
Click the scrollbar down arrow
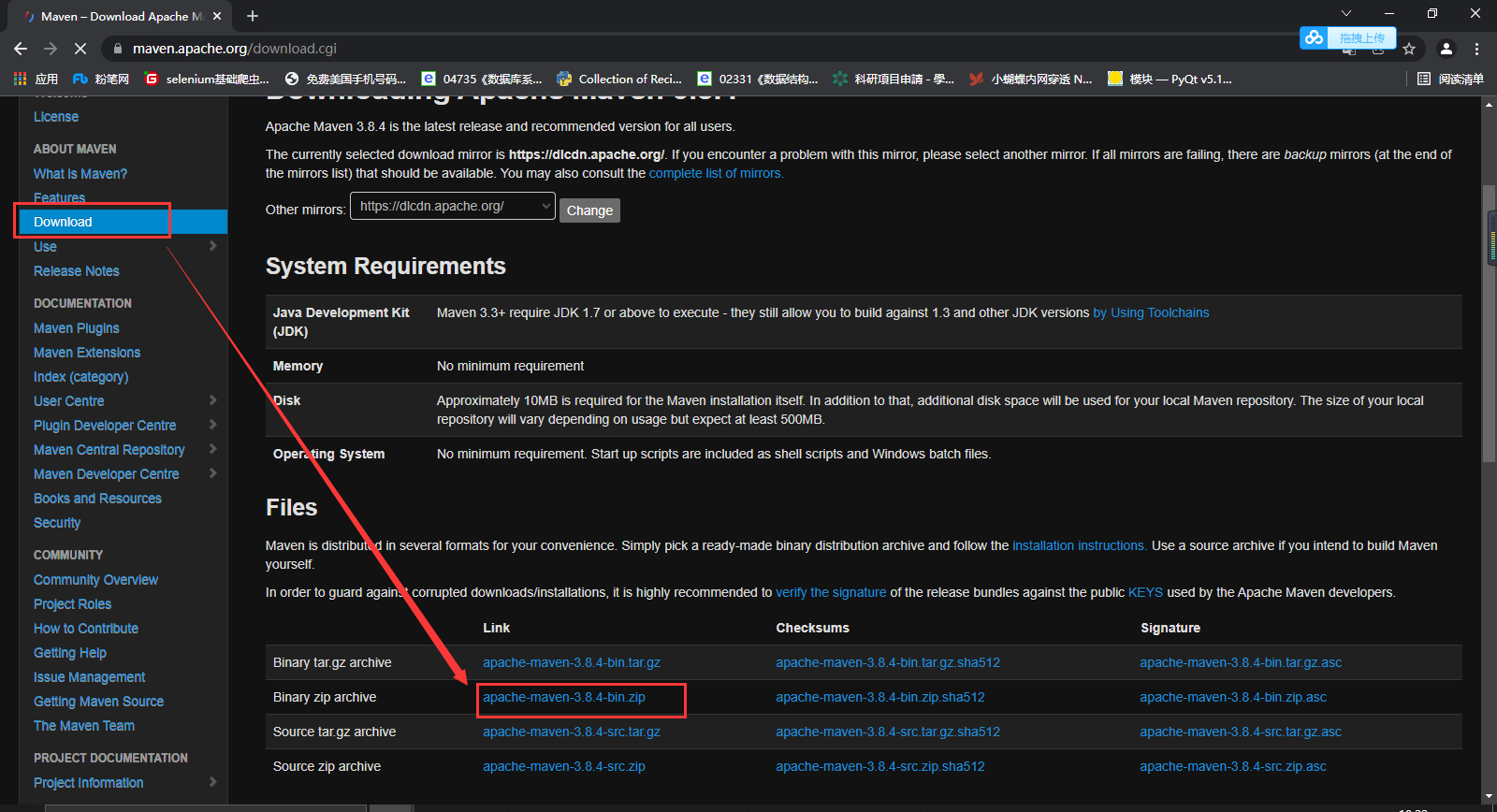(x=1489, y=797)
